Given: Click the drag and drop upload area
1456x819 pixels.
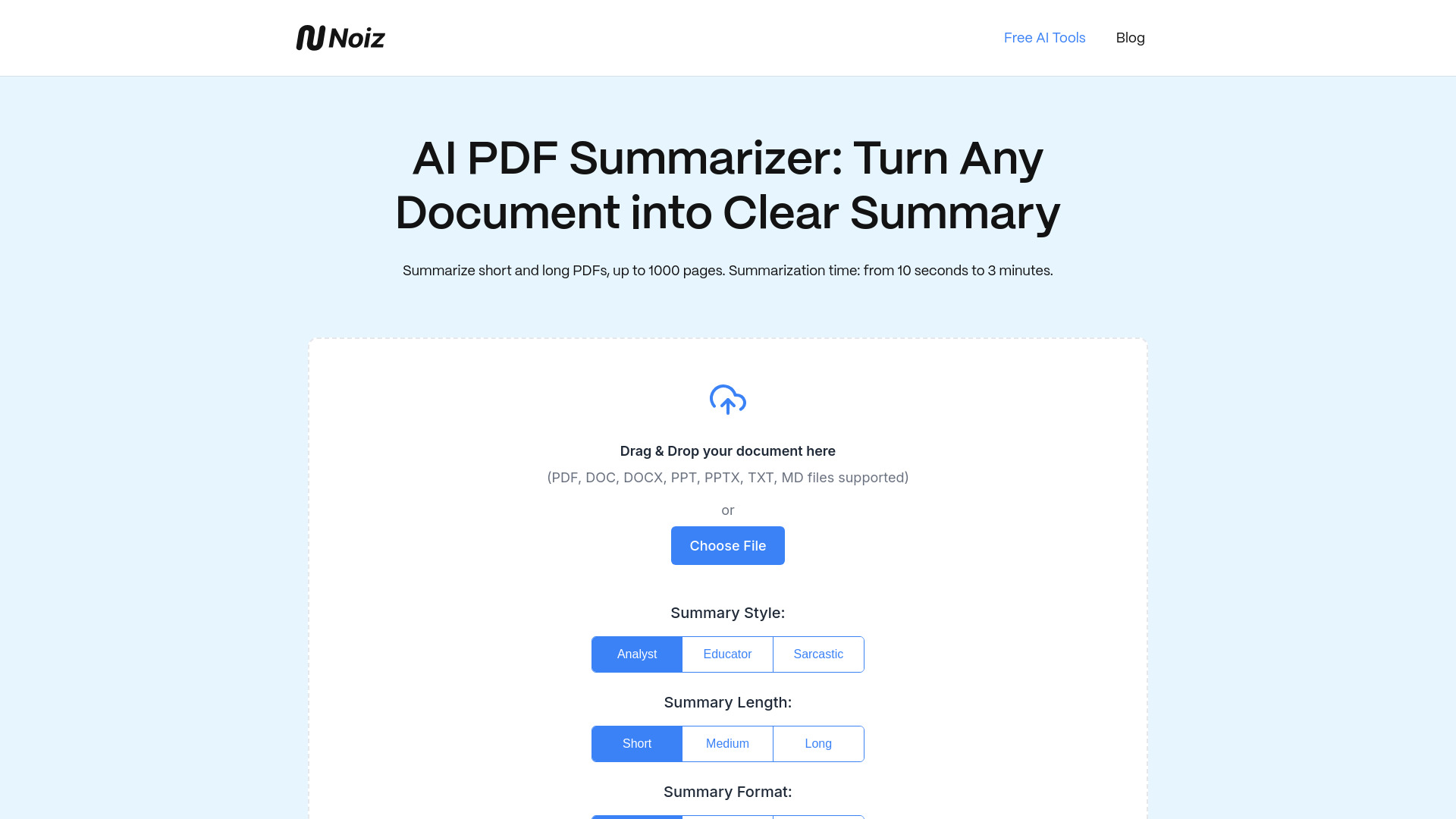Looking at the screenshot, I should point(728,451).
